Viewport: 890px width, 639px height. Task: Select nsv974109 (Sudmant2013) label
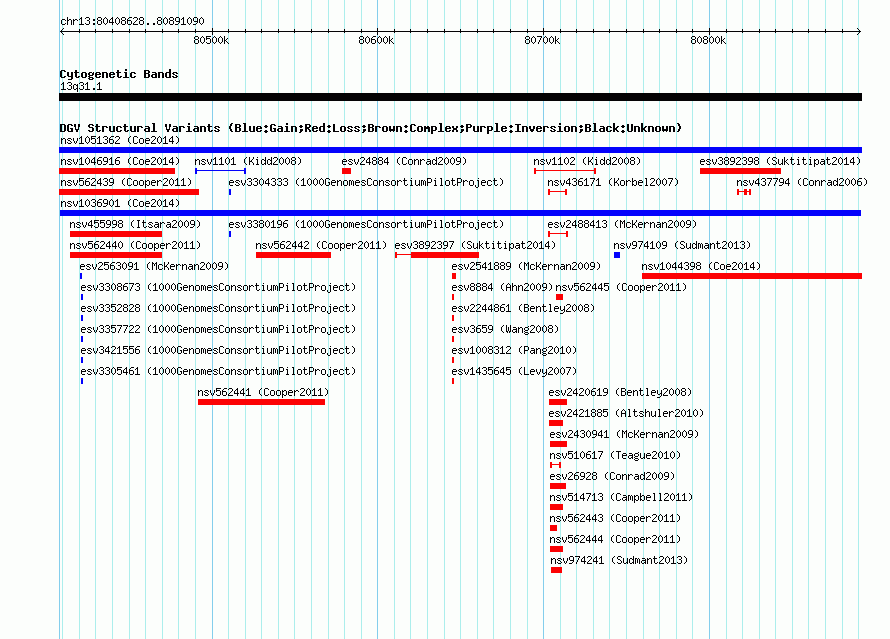(x=682, y=245)
